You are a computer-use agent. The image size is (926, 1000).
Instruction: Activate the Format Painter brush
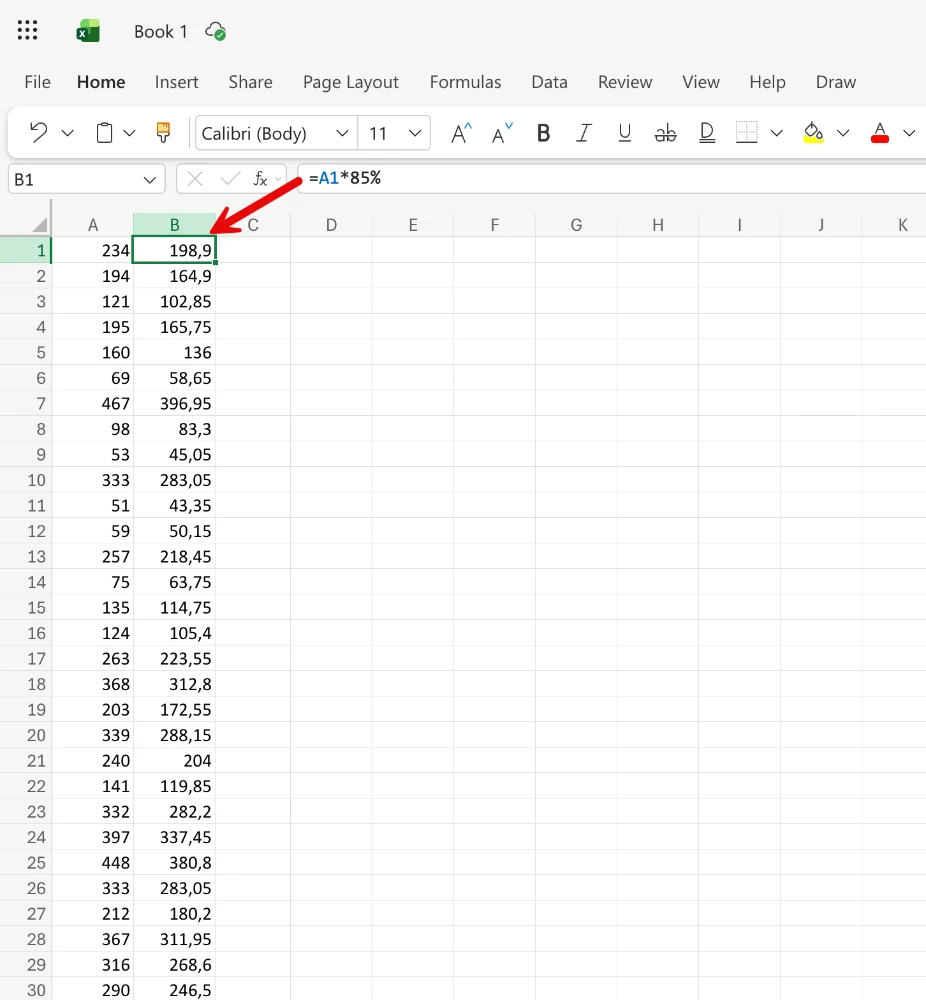pyautogui.click(x=163, y=133)
